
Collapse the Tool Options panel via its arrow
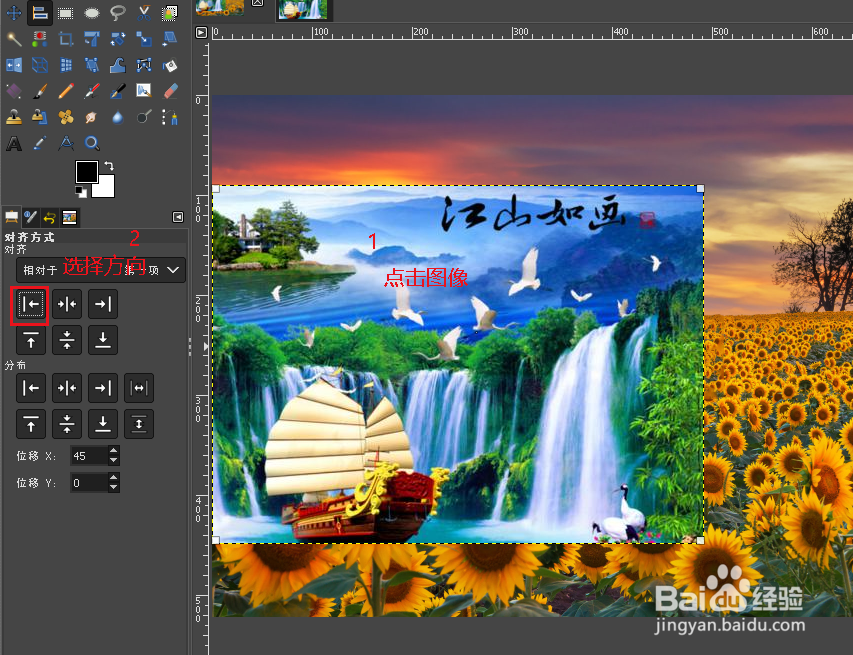click(x=178, y=216)
